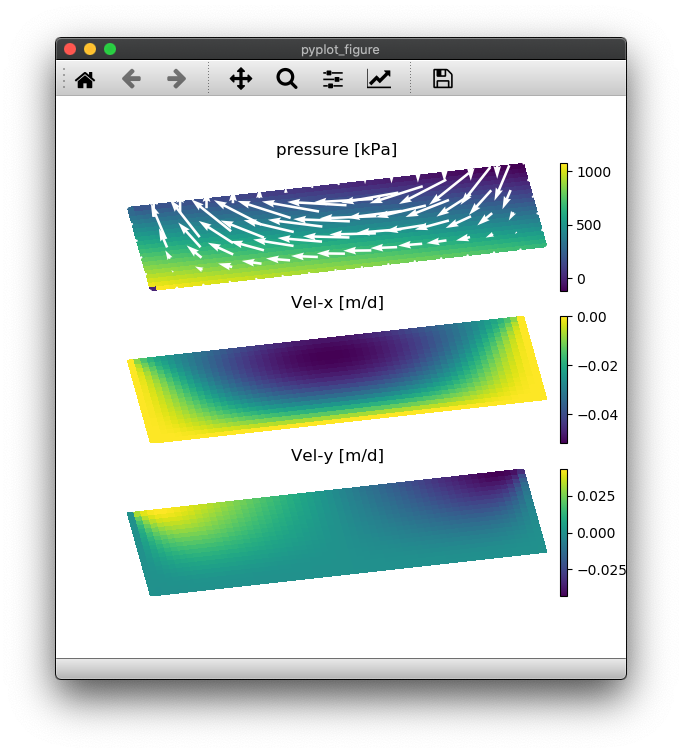Minimize the pyplot_figure window with the yellow button
Image resolution: width=682 pixels, height=753 pixels.
tap(90, 49)
